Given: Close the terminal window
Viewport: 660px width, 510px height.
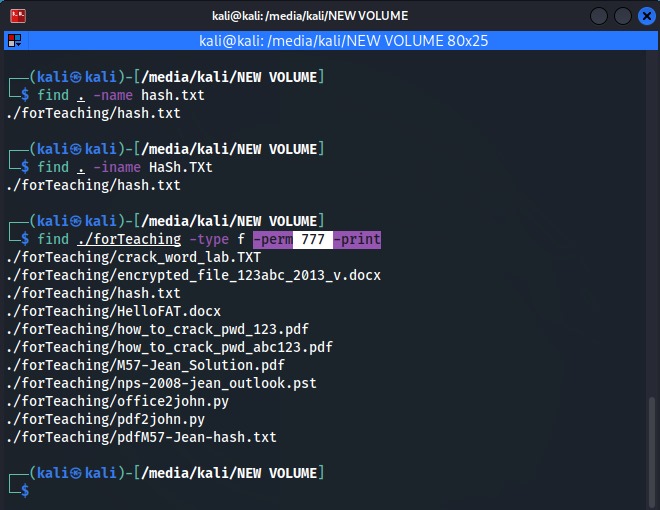Looking at the screenshot, I should 647,16.
